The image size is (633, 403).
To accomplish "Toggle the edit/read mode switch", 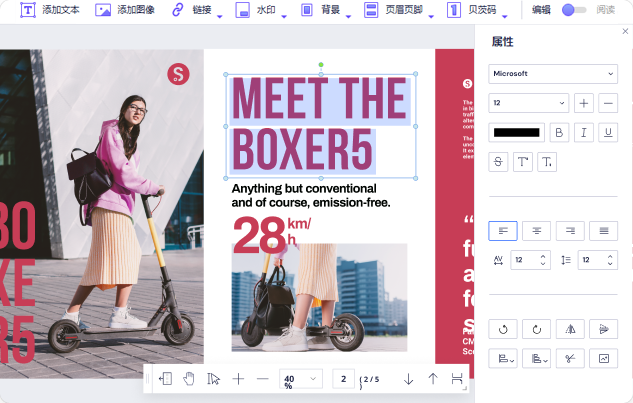I will (573, 10).
